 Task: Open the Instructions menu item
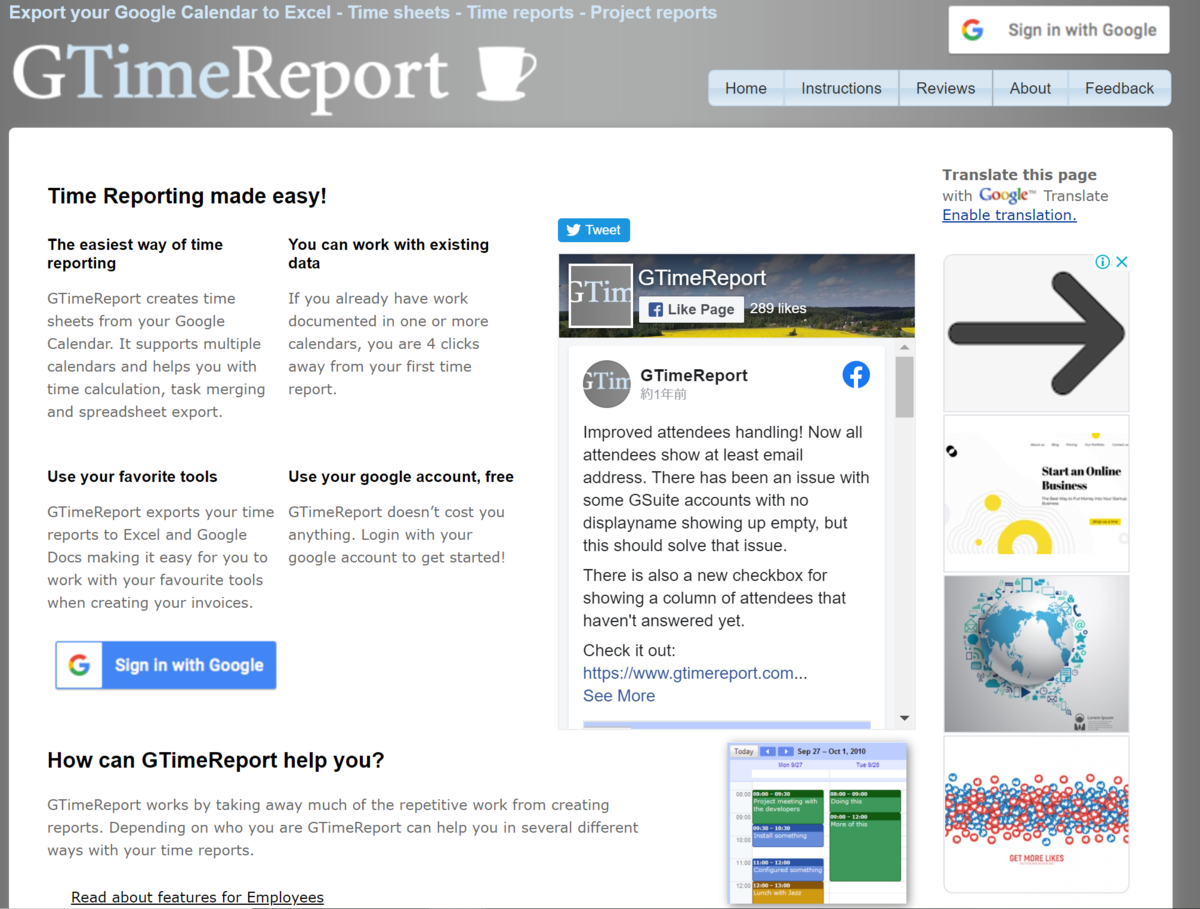841,88
